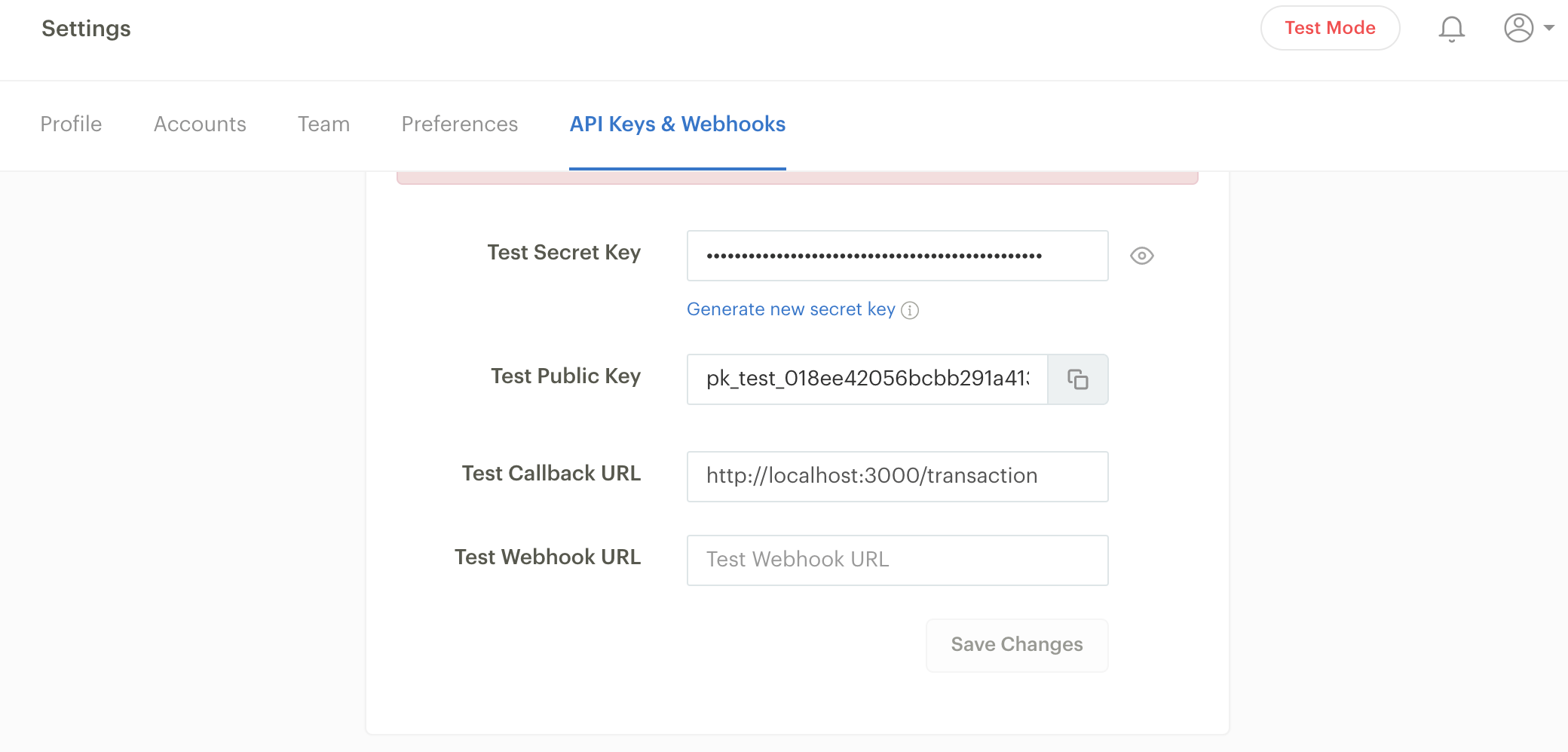Click into the Test Webhook URL field
This screenshot has height=752, width=1568.
pos(897,560)
